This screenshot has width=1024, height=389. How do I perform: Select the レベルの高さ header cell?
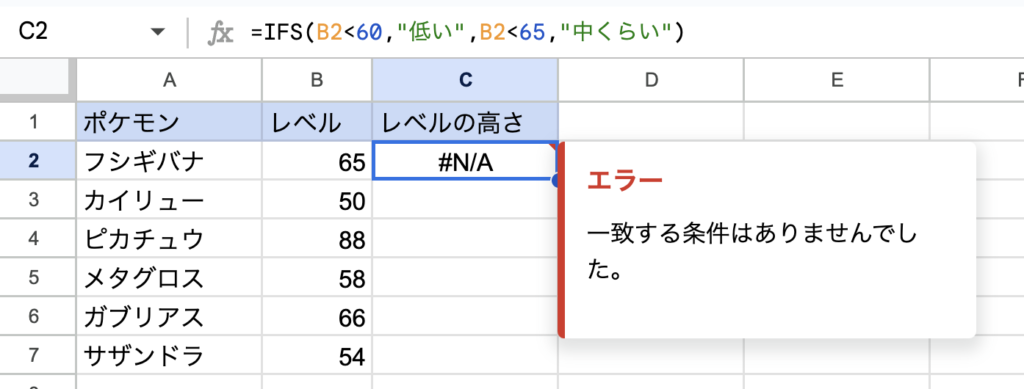click(465, 121)
